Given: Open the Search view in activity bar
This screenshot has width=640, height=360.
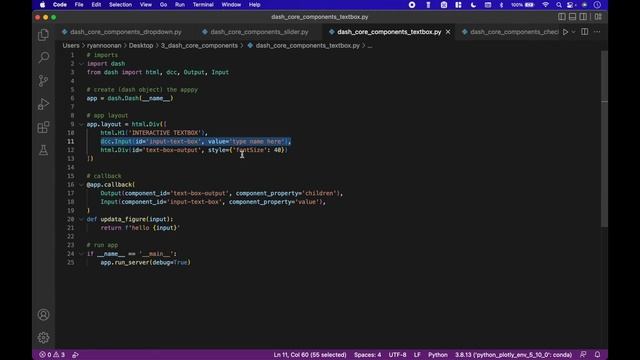Looking at the screenshot, I should [x=43, y=57].
